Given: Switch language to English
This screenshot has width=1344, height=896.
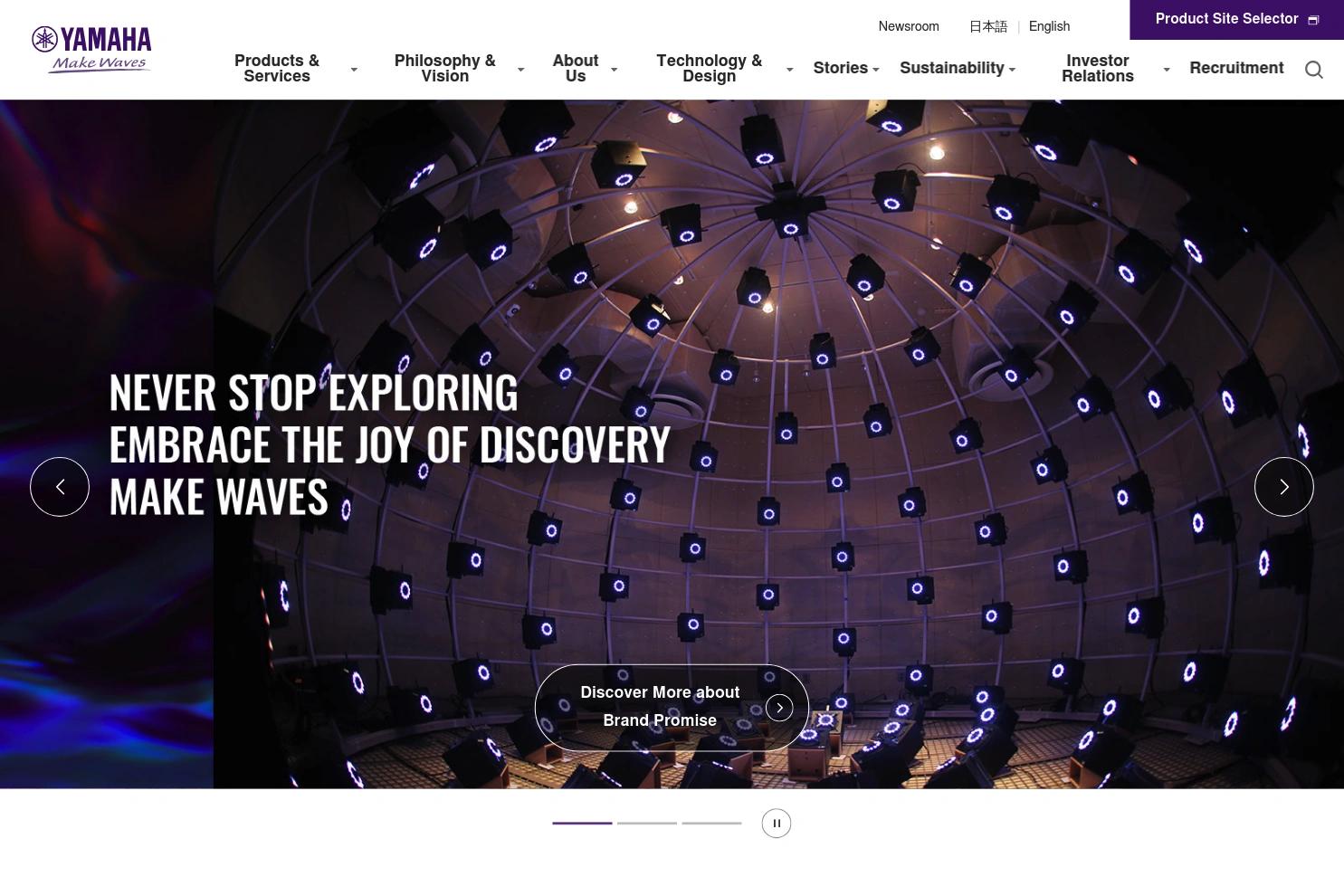Looking at the screenshot, I should point(1050,27).
